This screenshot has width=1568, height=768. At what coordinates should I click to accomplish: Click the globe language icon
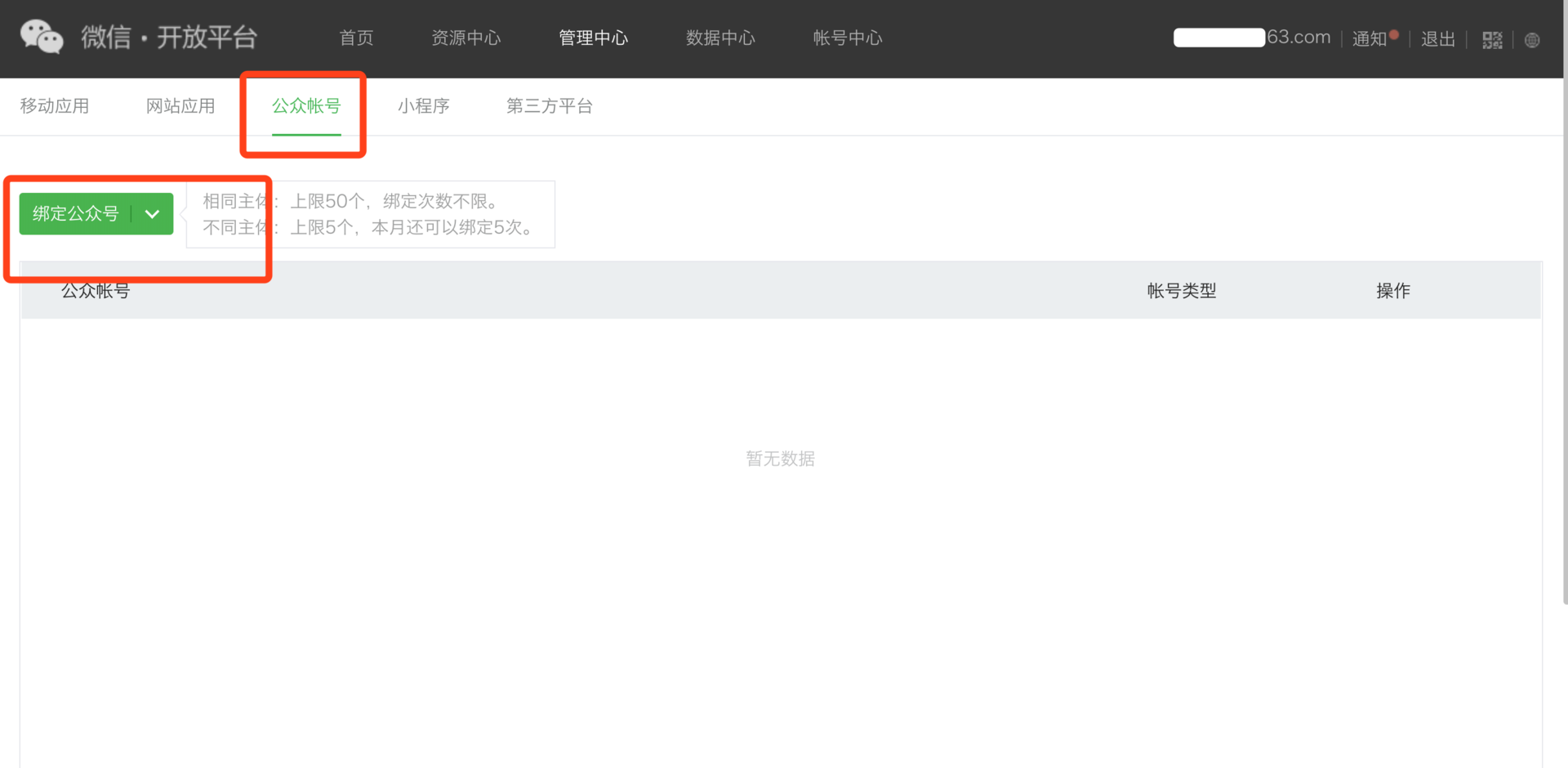(1532, 40)
